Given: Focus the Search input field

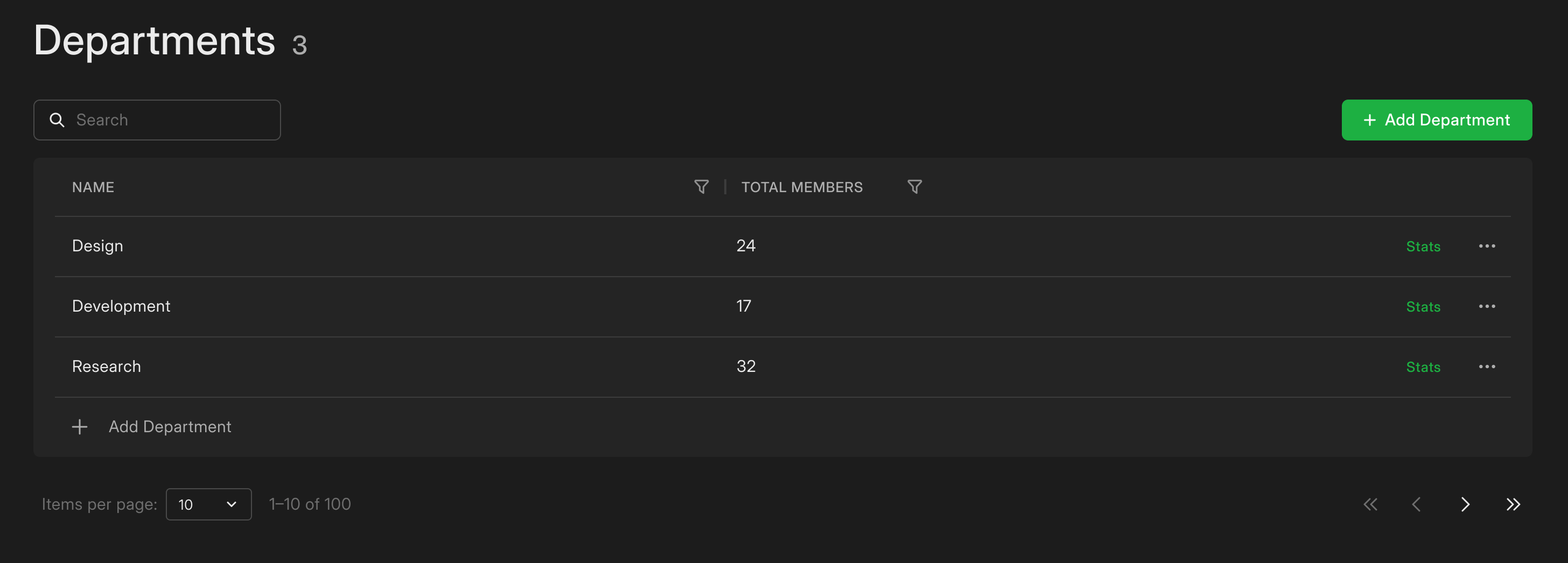Looking at the screenshot, I should point(171,120).
